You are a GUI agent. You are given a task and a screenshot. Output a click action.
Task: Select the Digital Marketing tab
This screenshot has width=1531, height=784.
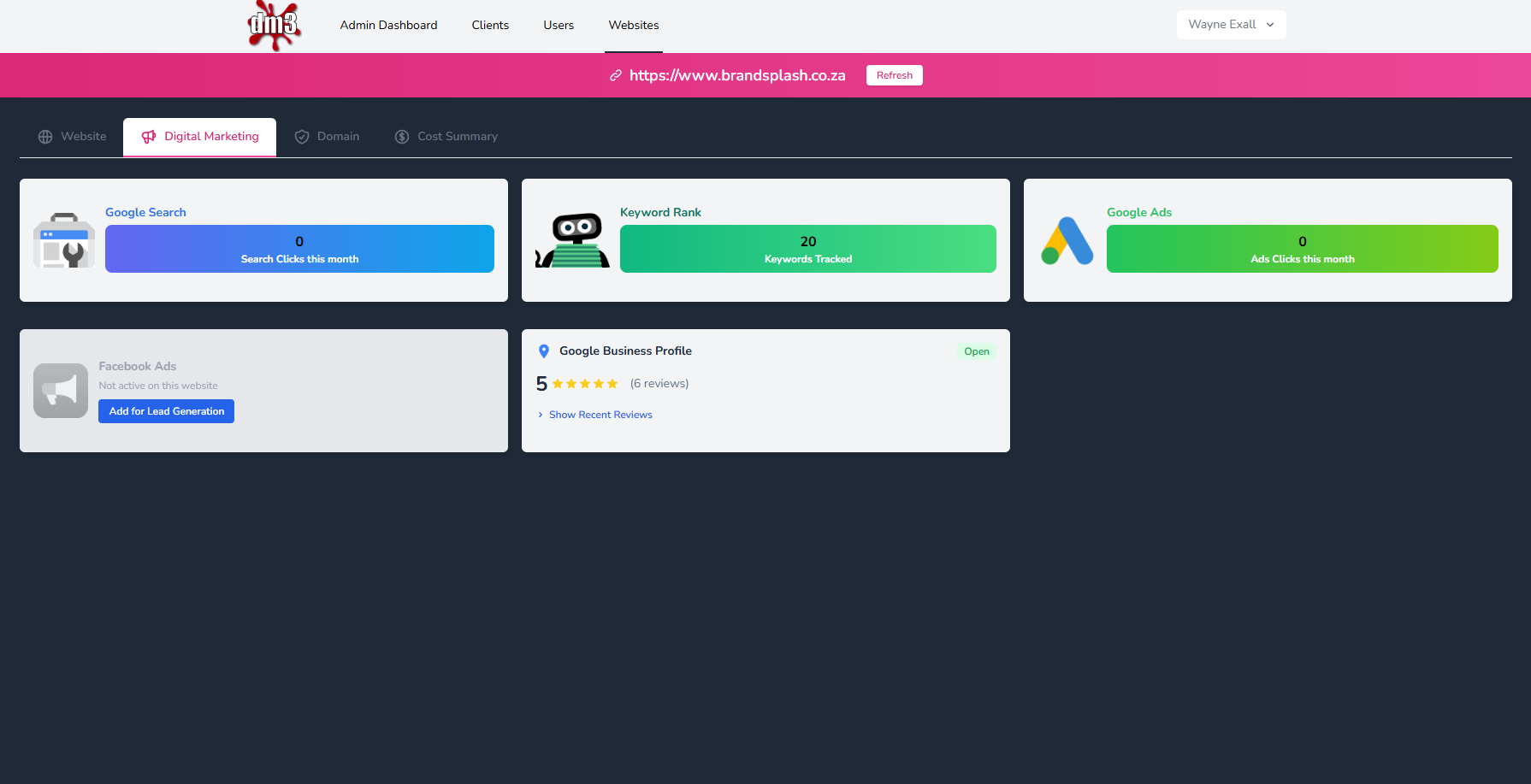click(200, 137)
